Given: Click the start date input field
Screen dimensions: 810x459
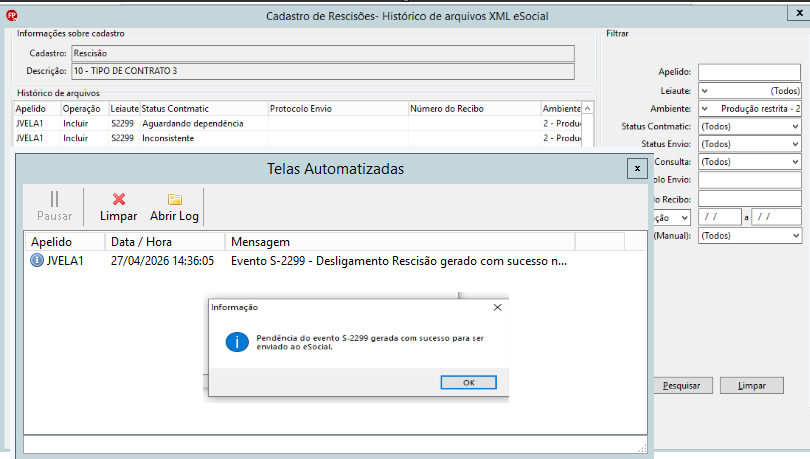Looking at the screenshot, I should pos(720,217).
